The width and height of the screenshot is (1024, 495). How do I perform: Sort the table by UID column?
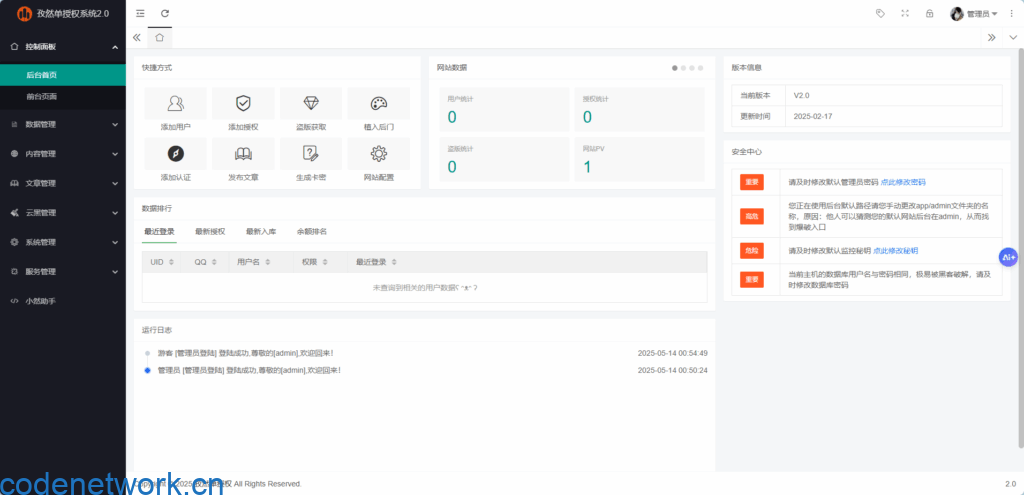(162, 262)
